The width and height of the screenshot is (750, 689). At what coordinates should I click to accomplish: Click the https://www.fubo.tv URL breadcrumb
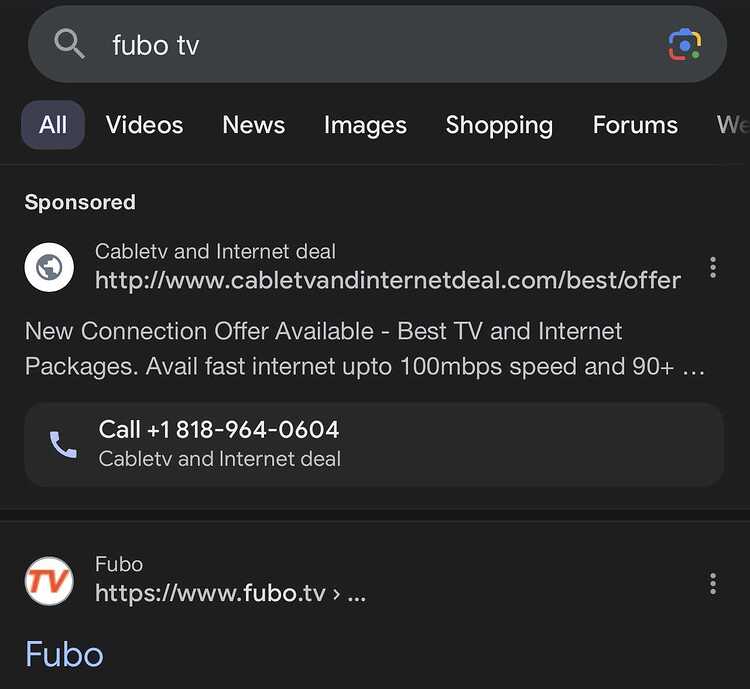point(231,593)
